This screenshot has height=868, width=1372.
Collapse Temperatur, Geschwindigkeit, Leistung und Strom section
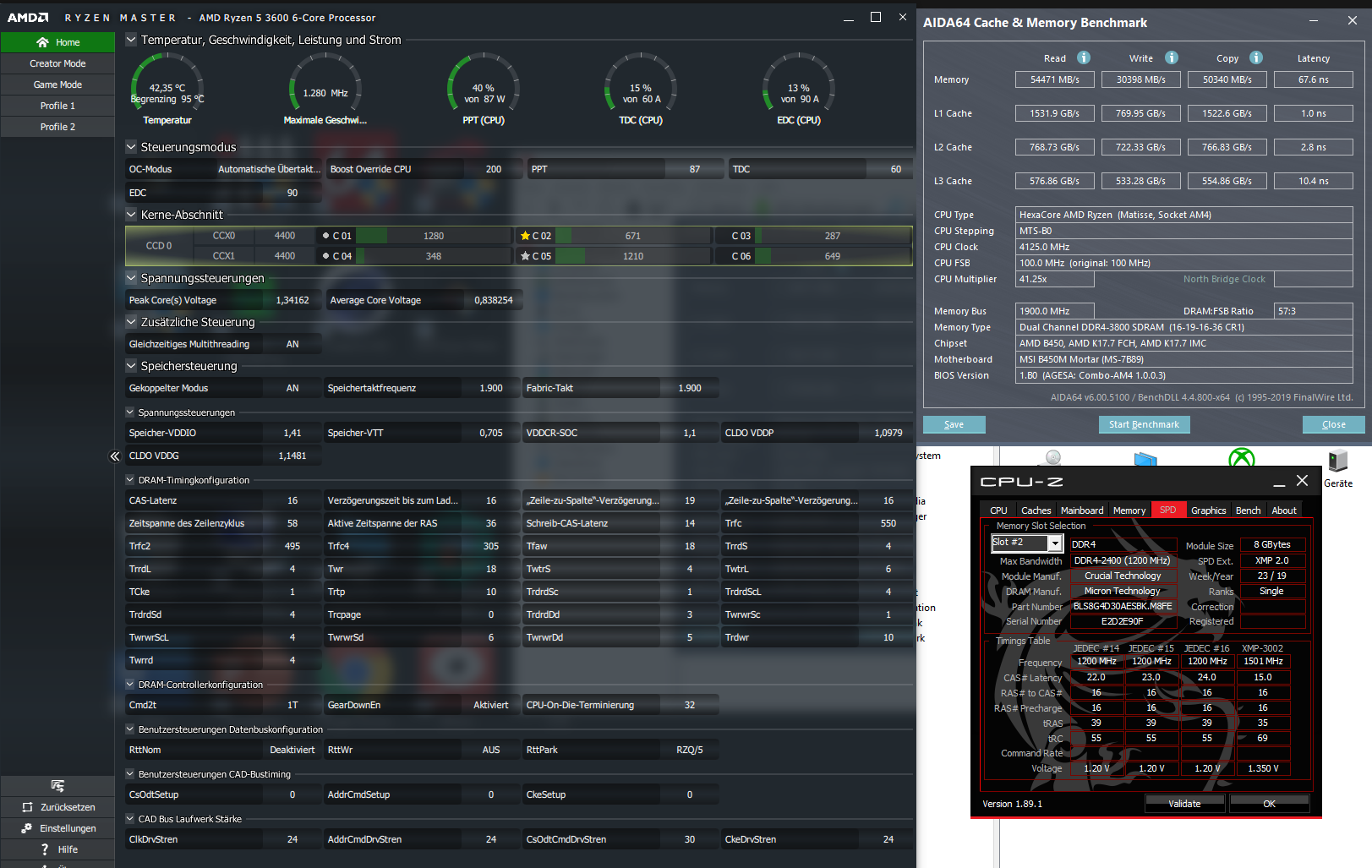[131, 40]
